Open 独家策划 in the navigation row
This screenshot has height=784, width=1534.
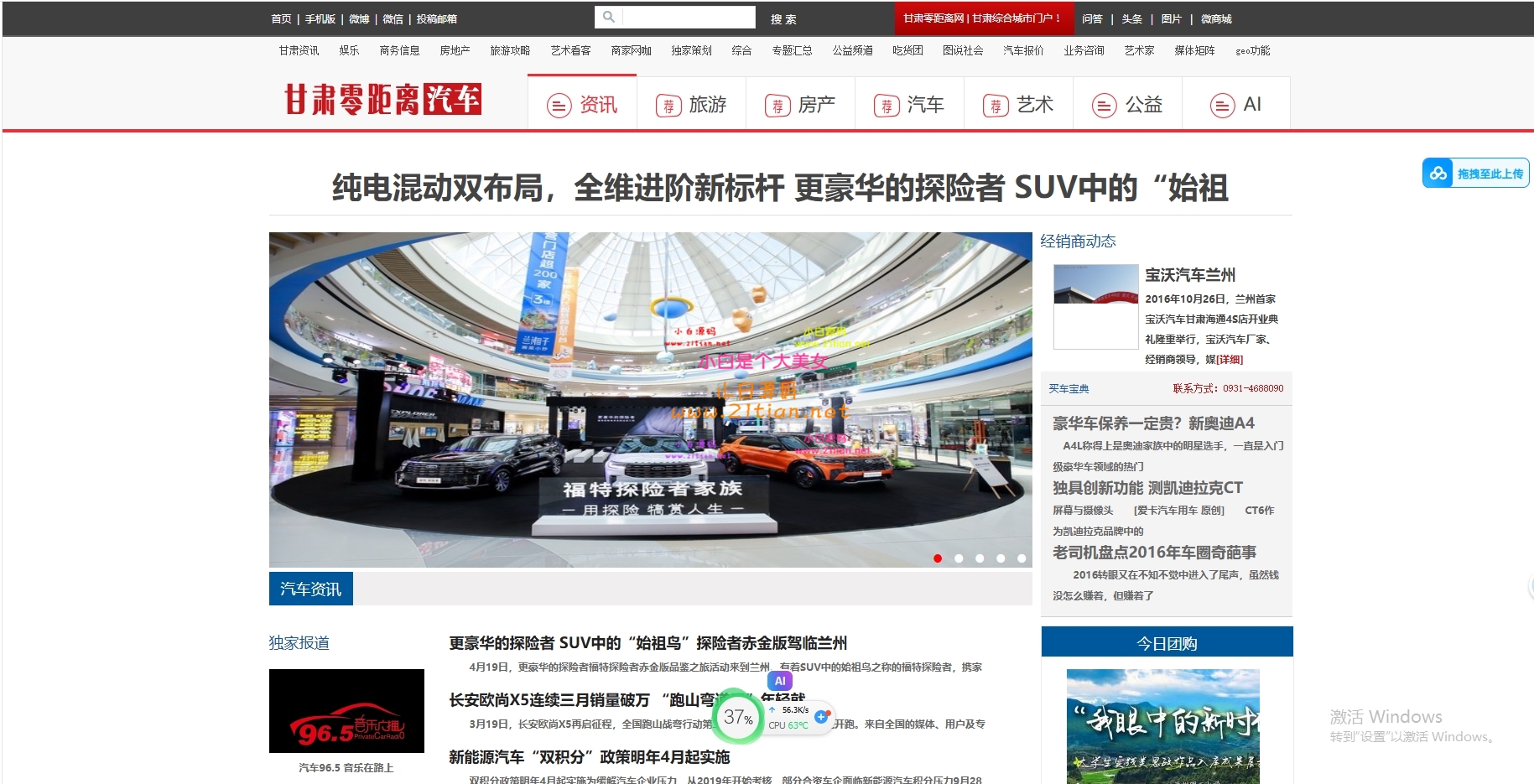tap(691, 50)
